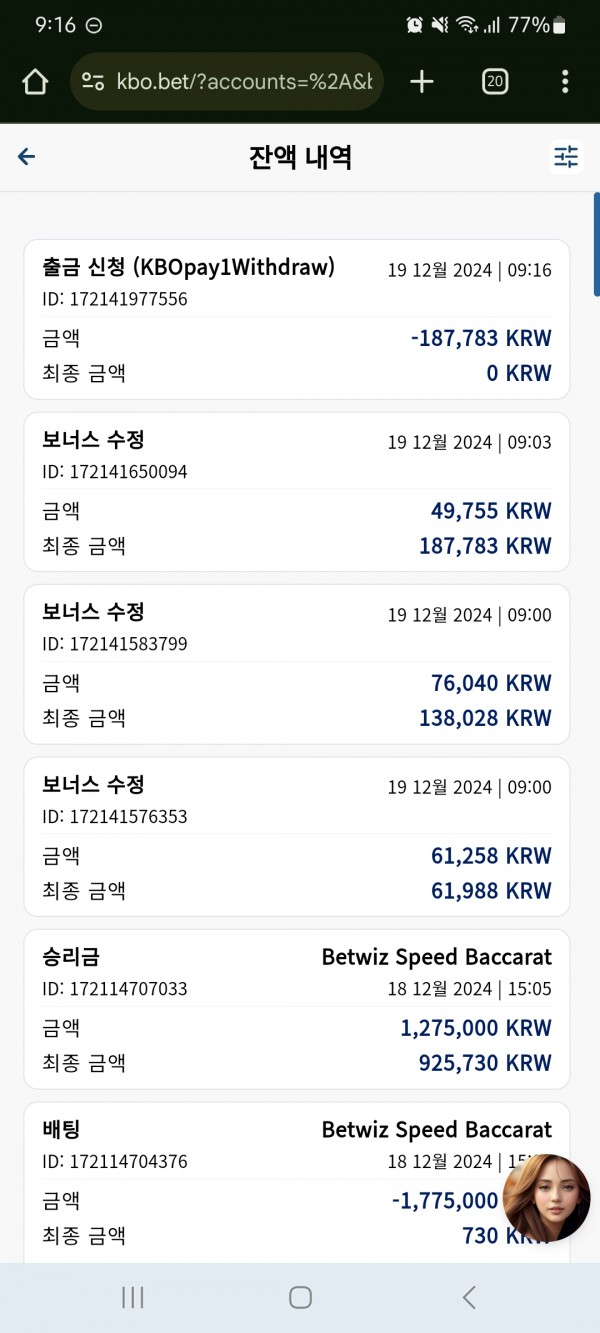The image size is (600, 1333).
Task: Select the 보너스 수정 entry with 76,040 KRW
Action: [x=297, y=664]
